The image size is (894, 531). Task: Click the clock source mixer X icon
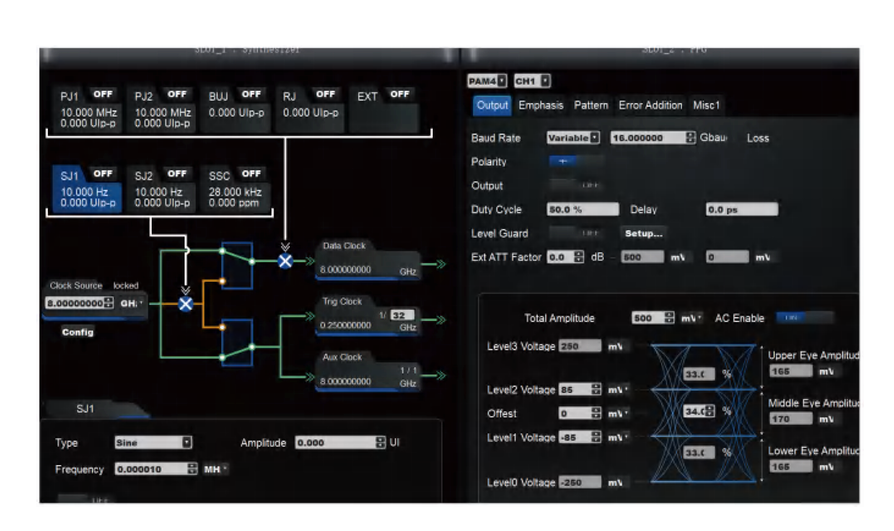(x=185, y=304)
